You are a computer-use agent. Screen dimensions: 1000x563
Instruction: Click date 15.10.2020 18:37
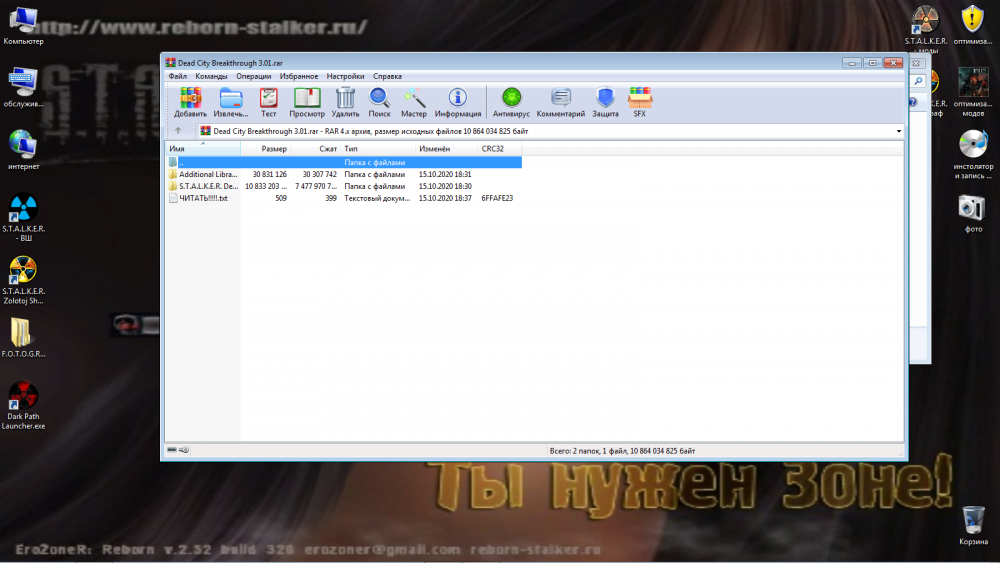click(445, 198)
